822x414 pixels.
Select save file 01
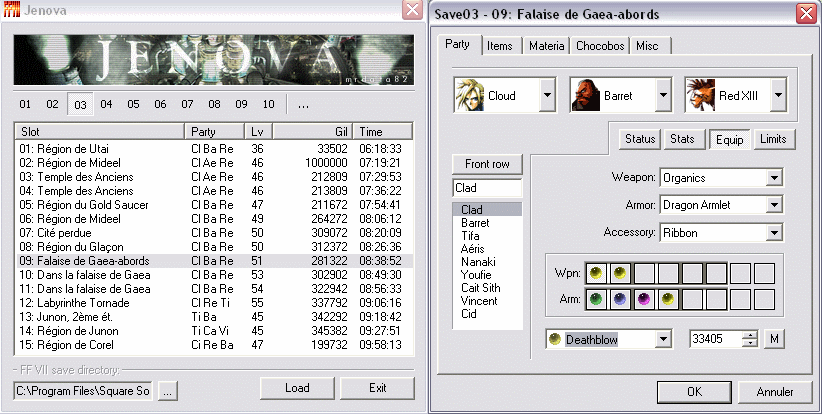[x=25, y=104]
